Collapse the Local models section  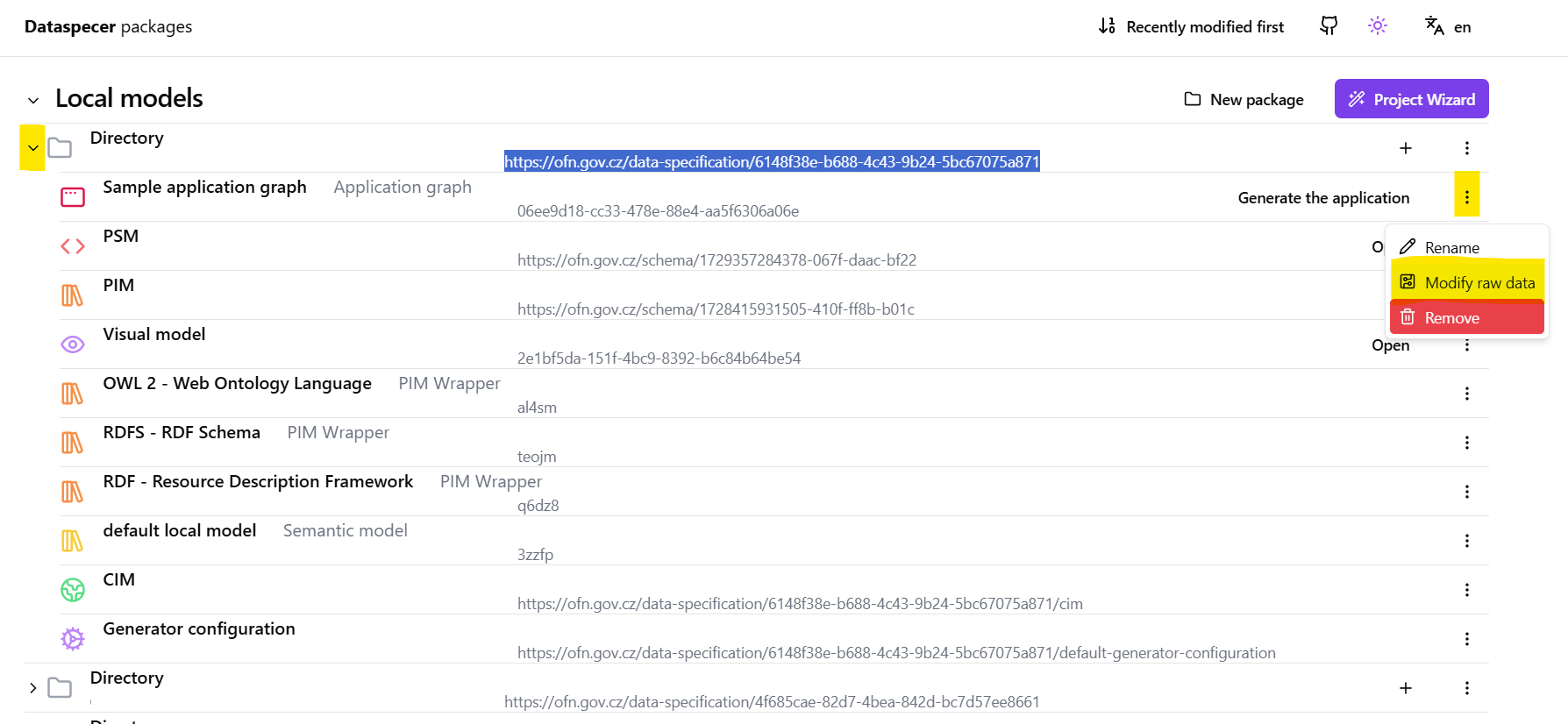tap(33, 100)
